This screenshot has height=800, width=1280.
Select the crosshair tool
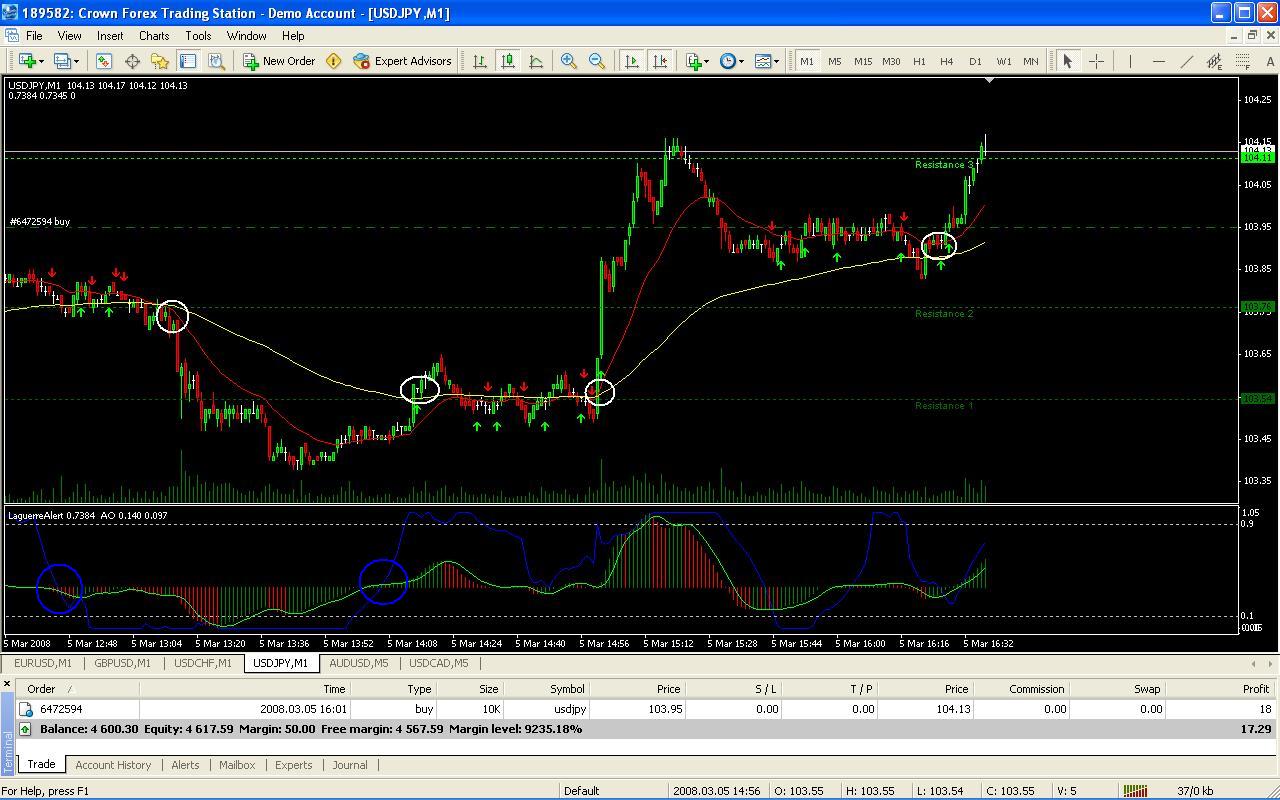click(1096, 61)
